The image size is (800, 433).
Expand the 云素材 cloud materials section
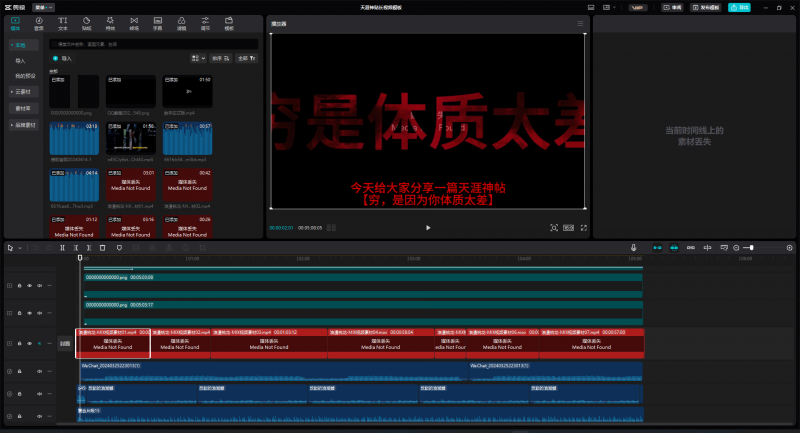coord(23,92)
